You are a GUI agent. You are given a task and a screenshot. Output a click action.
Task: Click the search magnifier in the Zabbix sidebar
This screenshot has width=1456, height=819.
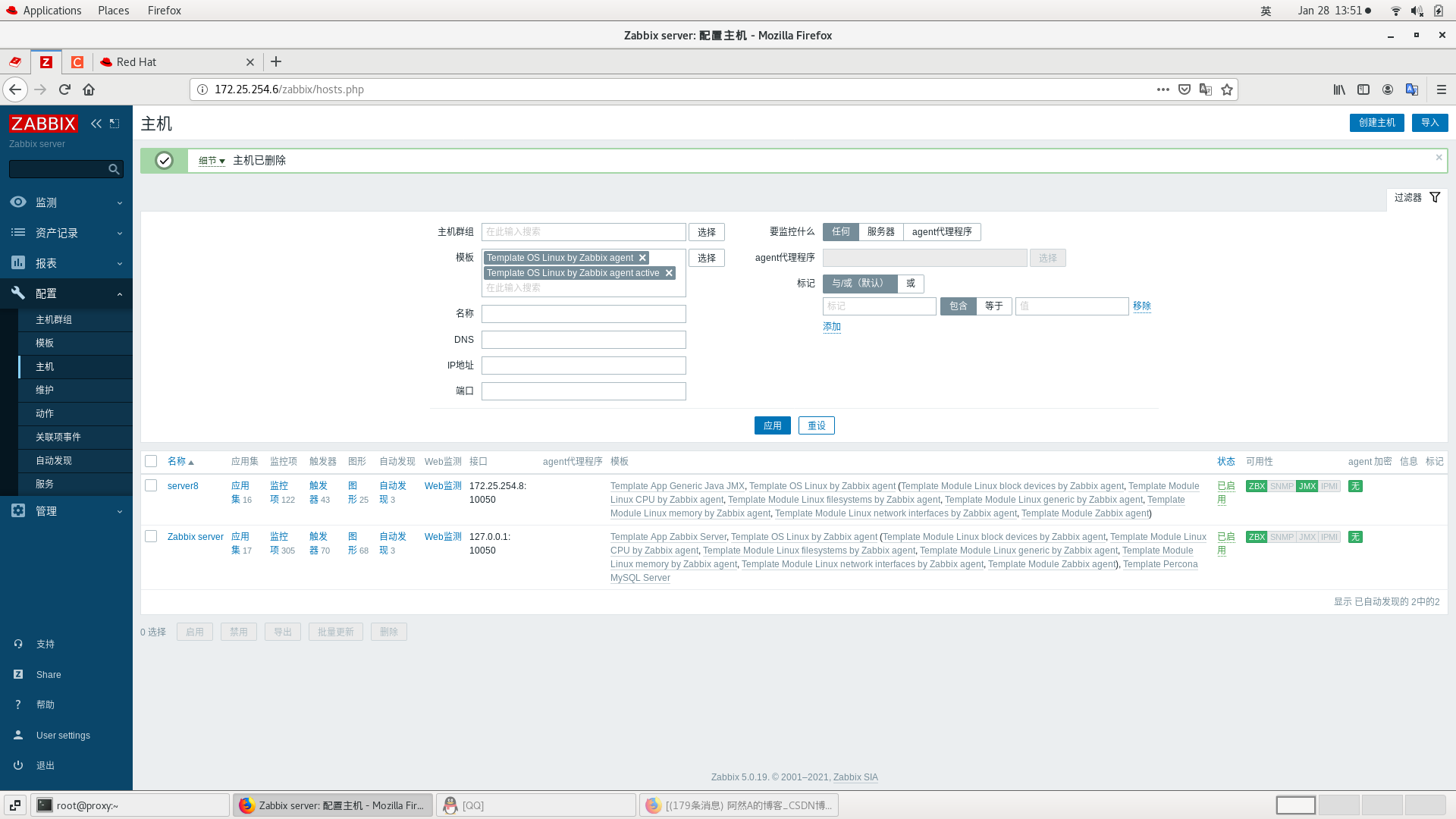coord(114,169)
